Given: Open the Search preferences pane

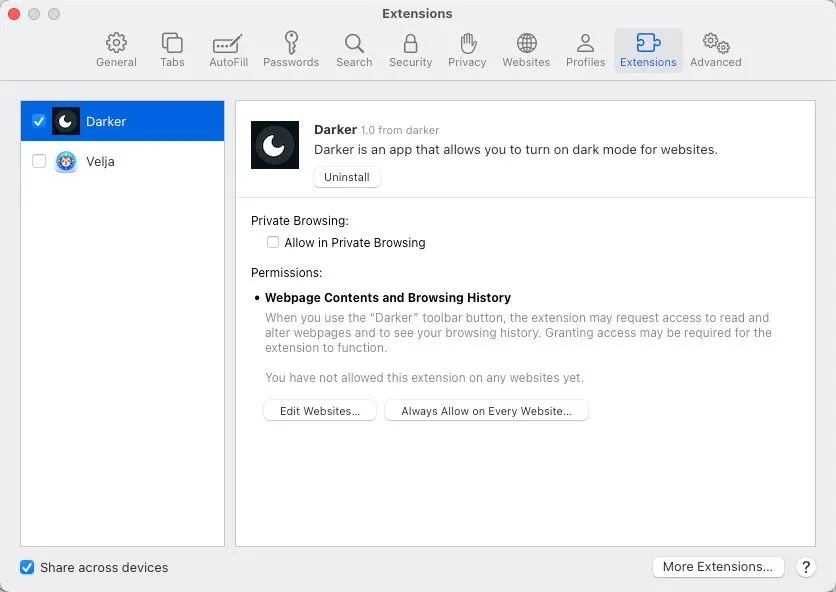Looking at the screenshot, I should (x=353, y=48).
